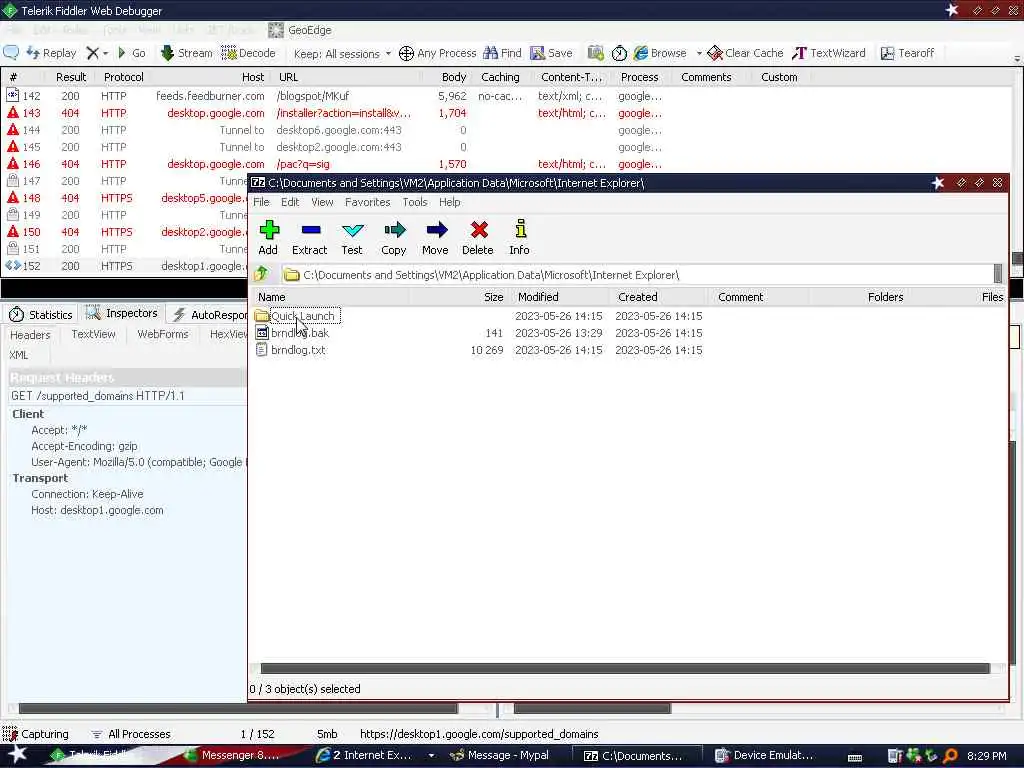Click the 7-Zip horizontal scrollbar
The height and width of the screenshot is (768, 1024).
[625, 668]
